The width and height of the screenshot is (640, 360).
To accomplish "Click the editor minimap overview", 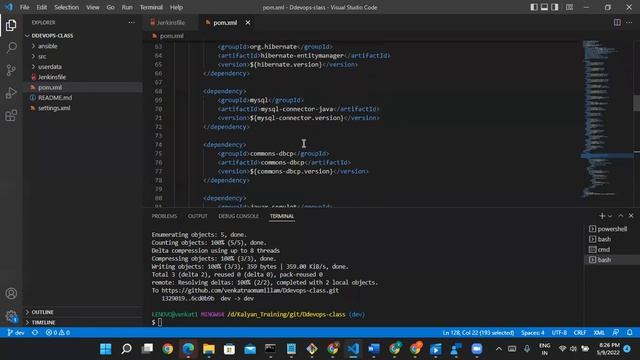I will pos(606,118).
